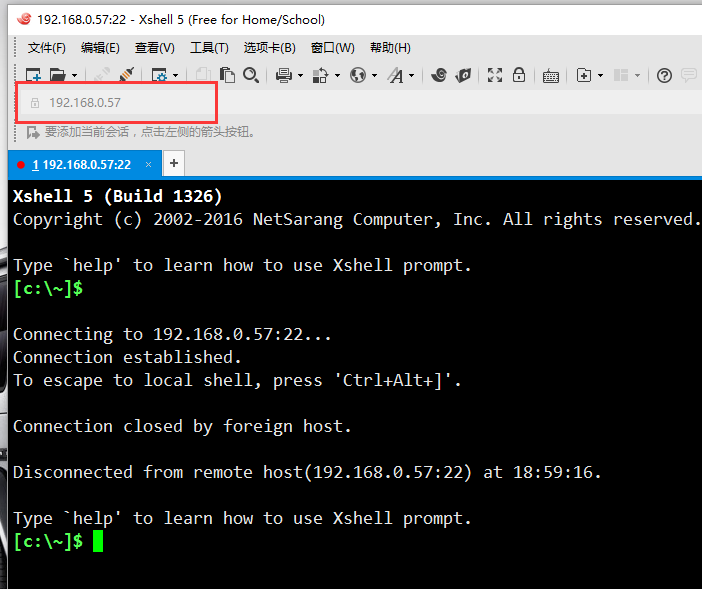Expand the Print dropdown arrow
This screenshot has height=589, width=702.
tap(300, 76)
